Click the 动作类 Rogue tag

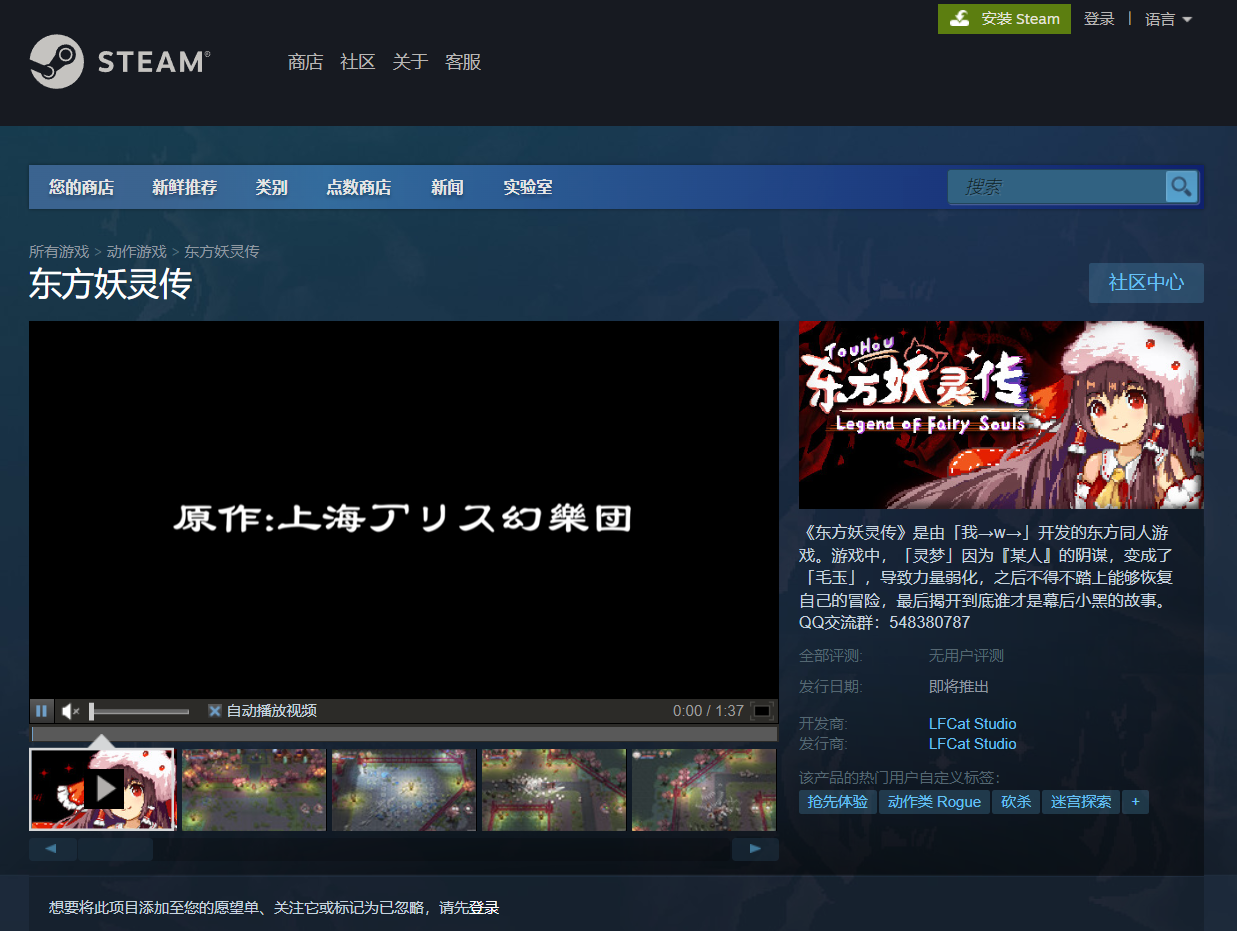pyautogui.click(x=933, y=801)
